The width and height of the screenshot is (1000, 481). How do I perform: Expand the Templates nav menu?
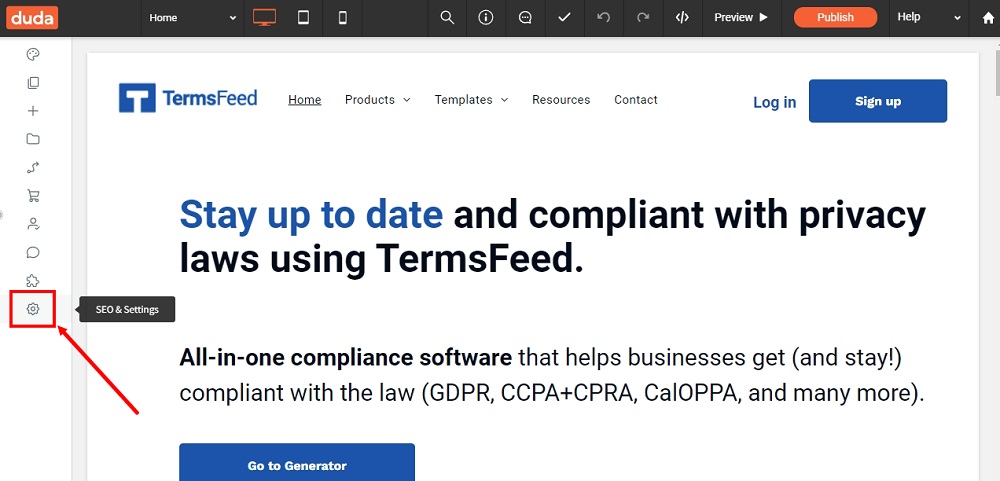pos(471,100)
